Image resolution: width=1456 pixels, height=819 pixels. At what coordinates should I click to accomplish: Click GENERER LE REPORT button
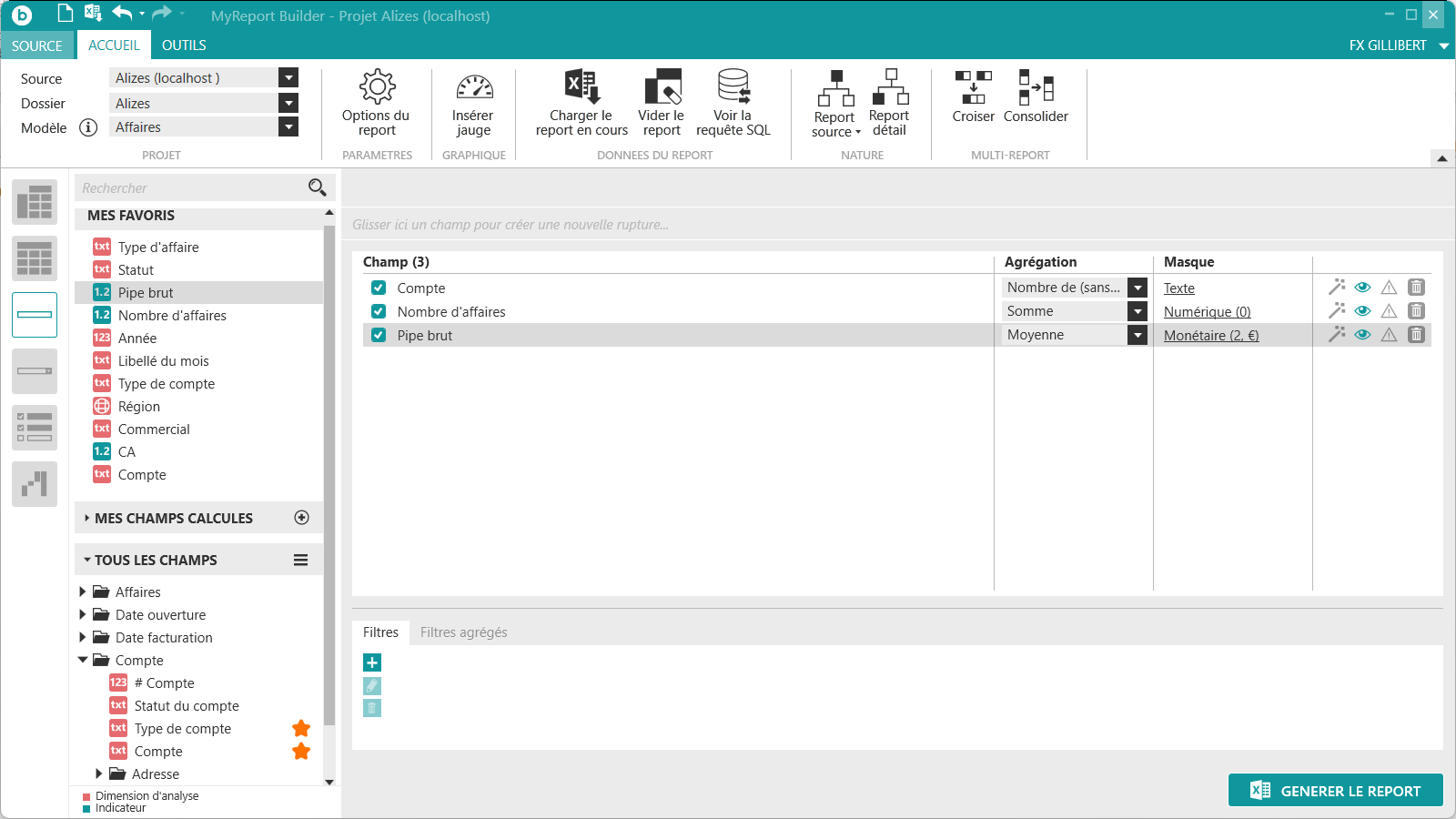(1335, 790)
